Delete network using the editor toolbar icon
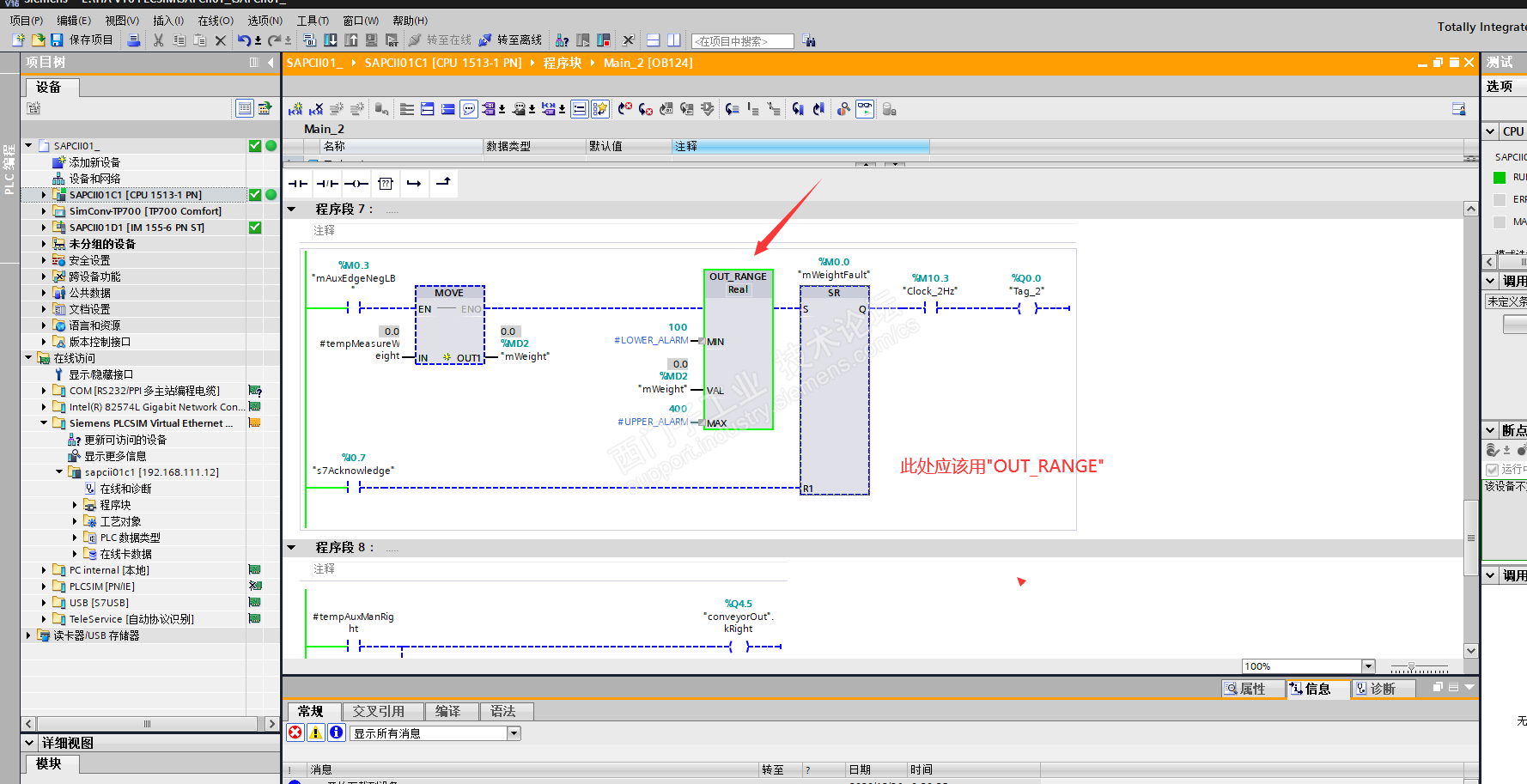Viewport: 1527px width, 784px height. 316,109
